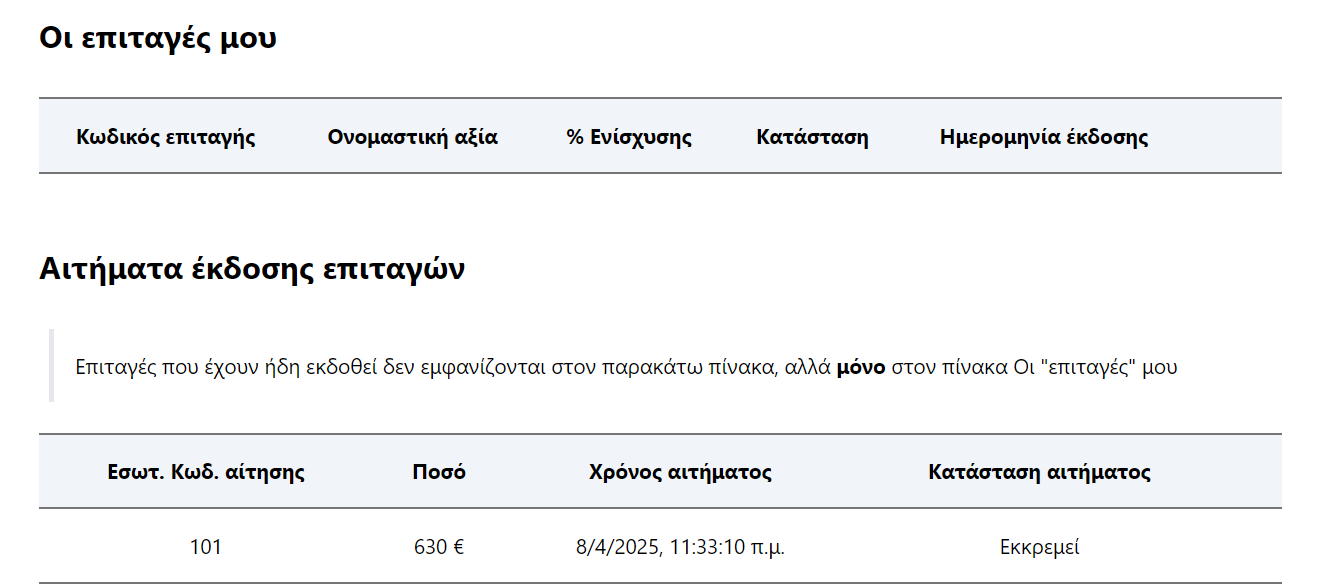Click the 'Ποσό' column header
This screenshot has width=1324, height=587.
click(x=439, y=472)
